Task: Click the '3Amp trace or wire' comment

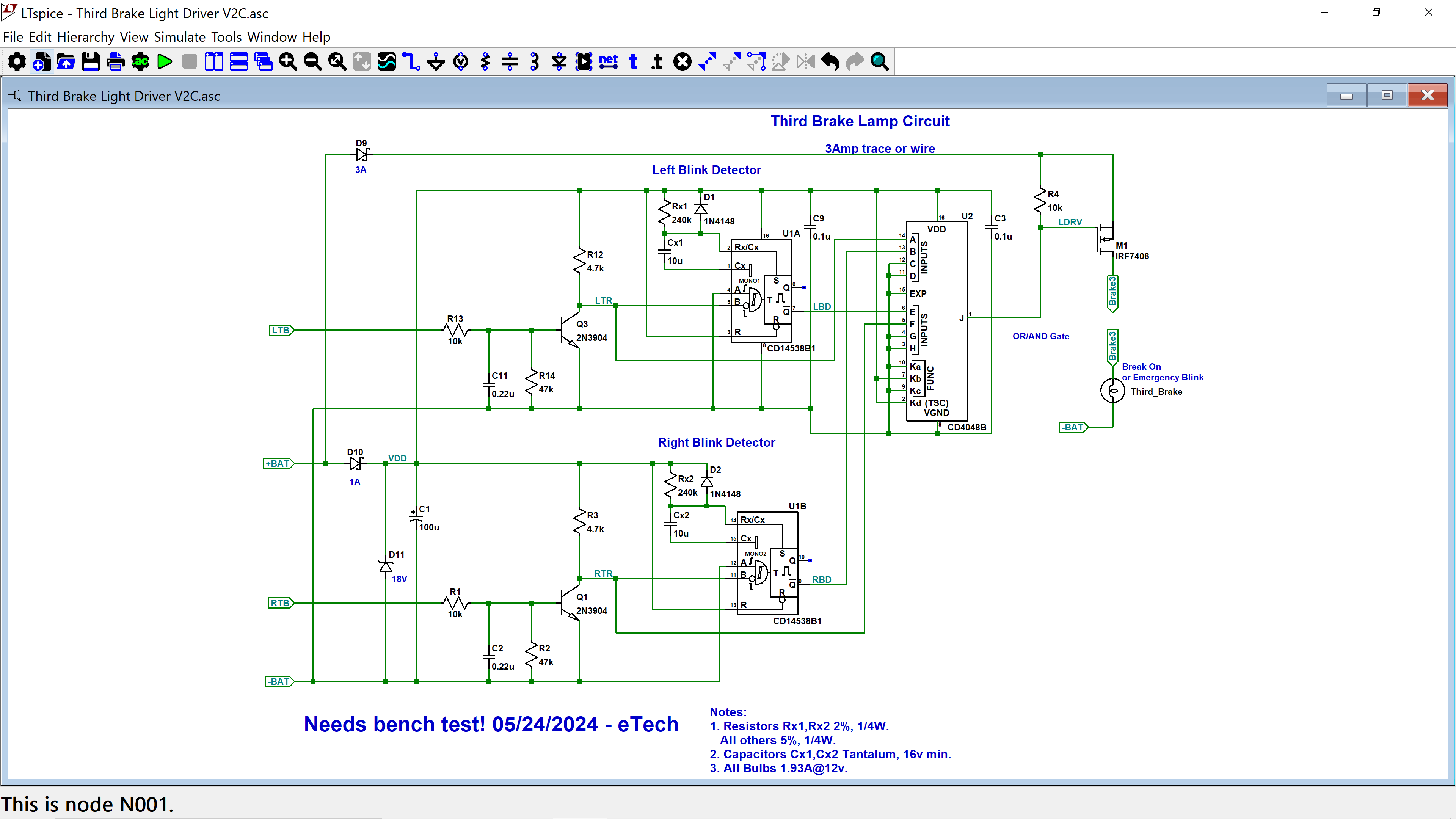Action: (880, 149)
